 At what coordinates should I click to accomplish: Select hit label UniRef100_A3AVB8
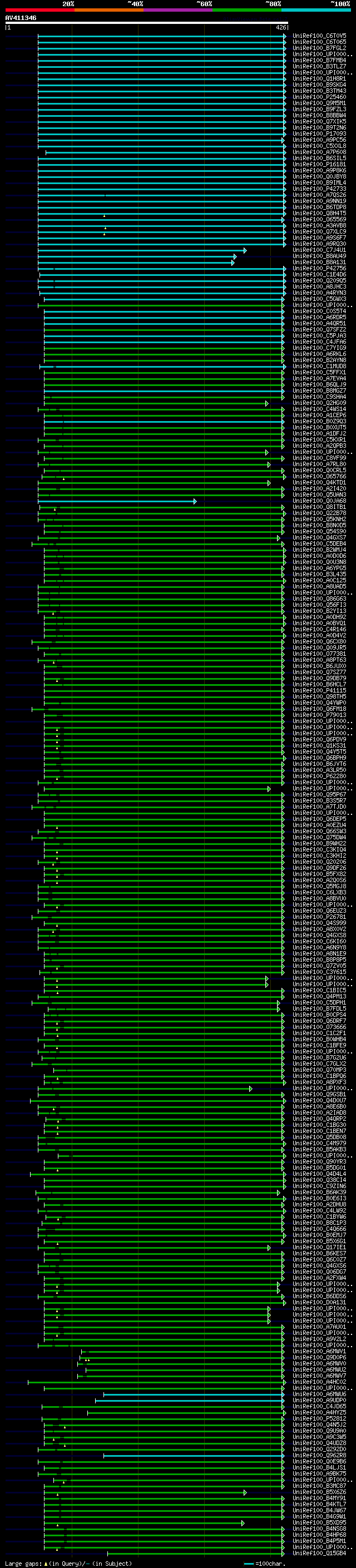[x=319, y=225]
